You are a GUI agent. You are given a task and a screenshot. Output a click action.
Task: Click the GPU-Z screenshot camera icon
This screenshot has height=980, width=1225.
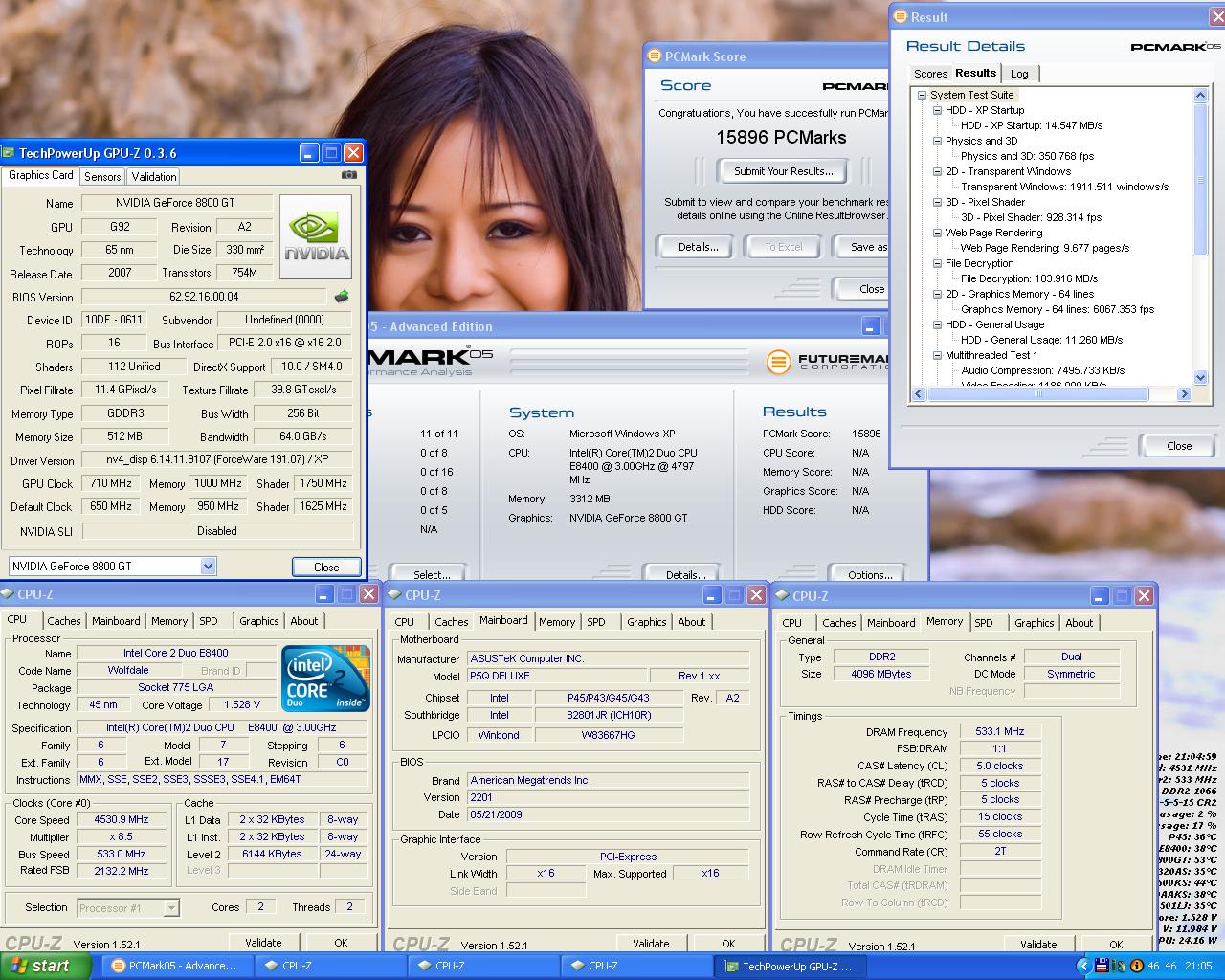(x=349, y=175)
